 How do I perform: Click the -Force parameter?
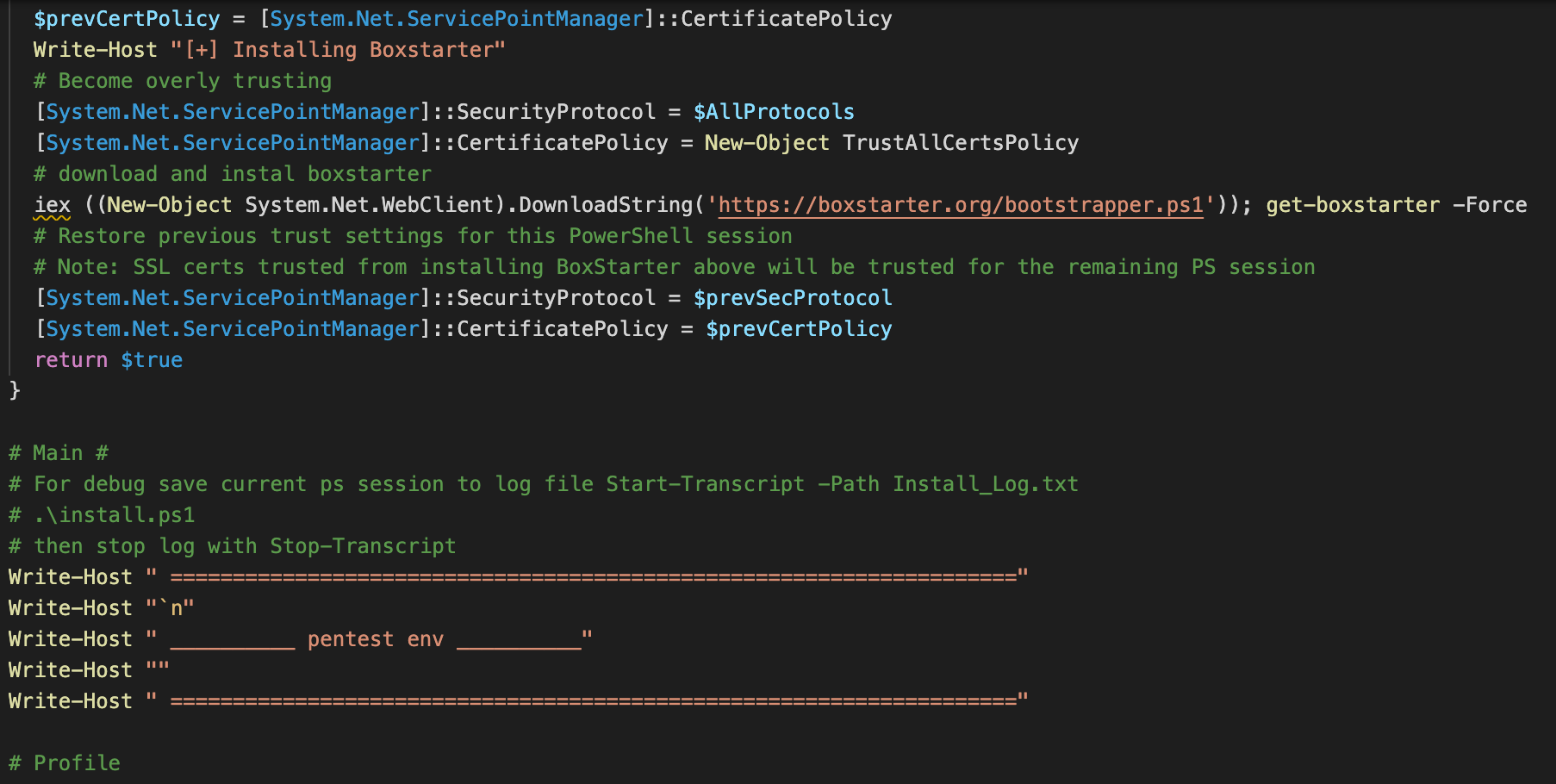click(x=1490, y=205)
